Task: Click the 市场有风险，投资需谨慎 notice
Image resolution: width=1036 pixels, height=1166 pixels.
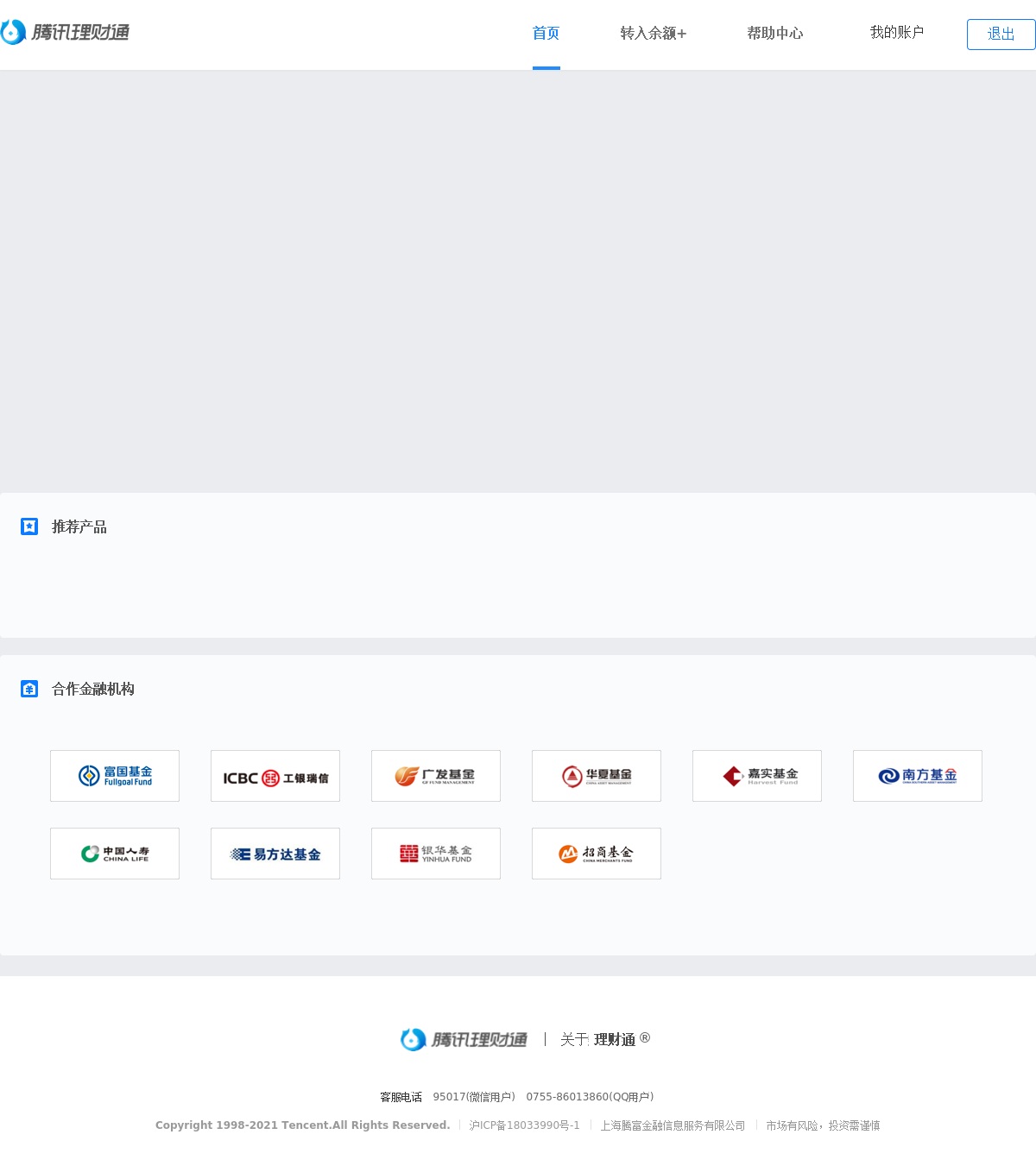Action: point(823,1125)
